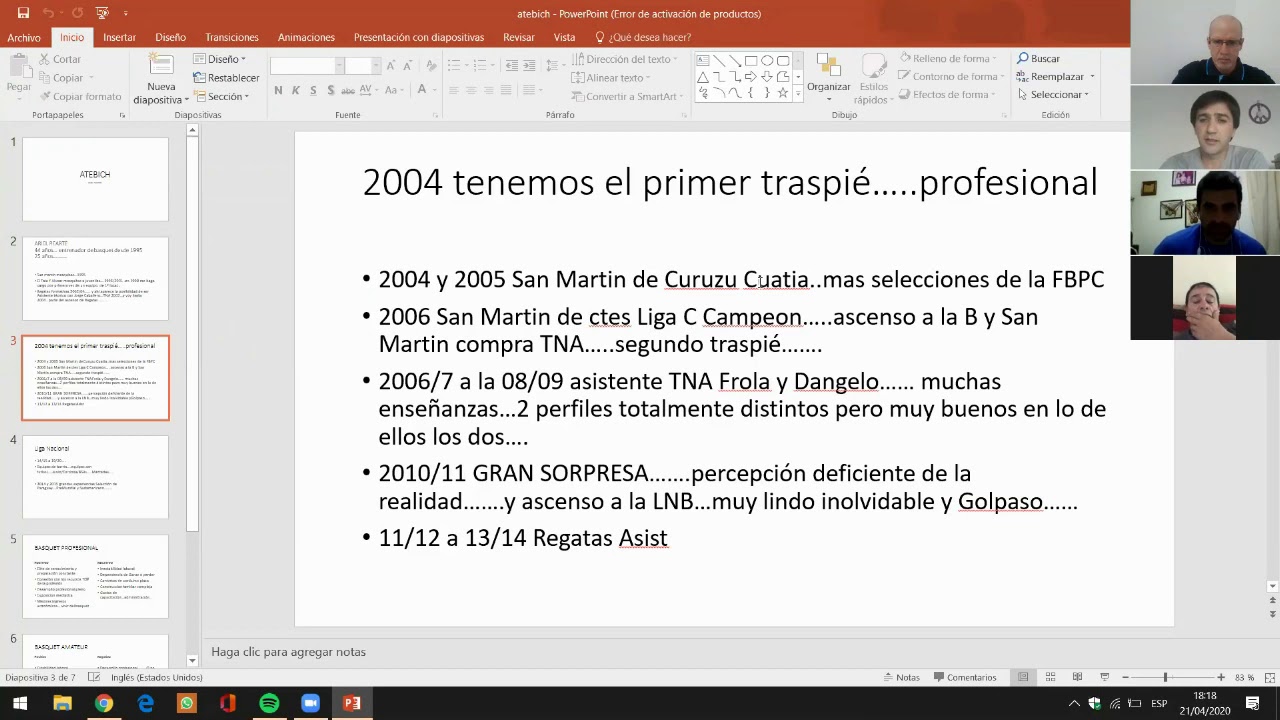The width and height of the screenshot is (1280, 720).
Task: Select the Copiar formato brush tool
Action: 80,97
